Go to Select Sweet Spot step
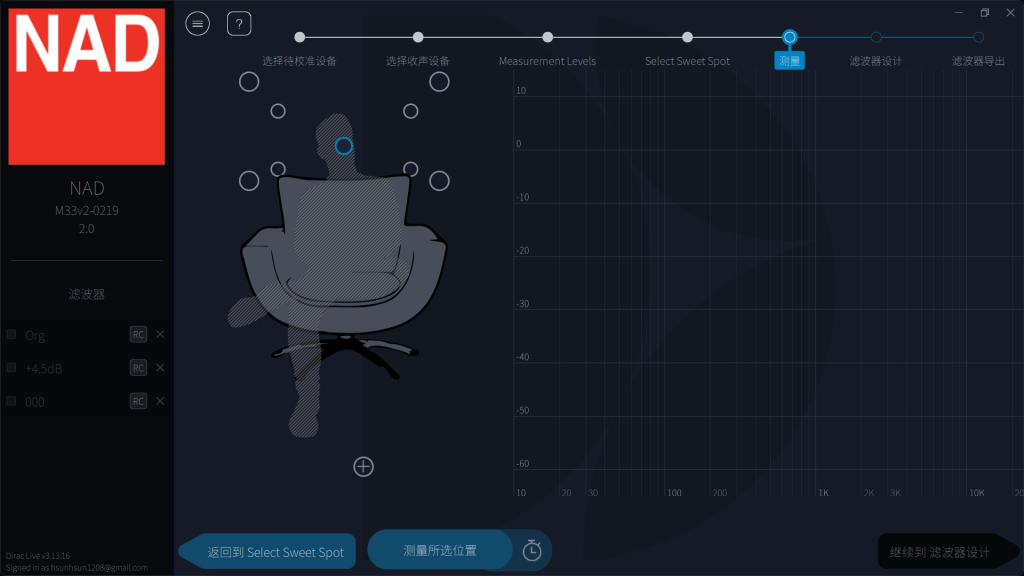 point(687,61)
